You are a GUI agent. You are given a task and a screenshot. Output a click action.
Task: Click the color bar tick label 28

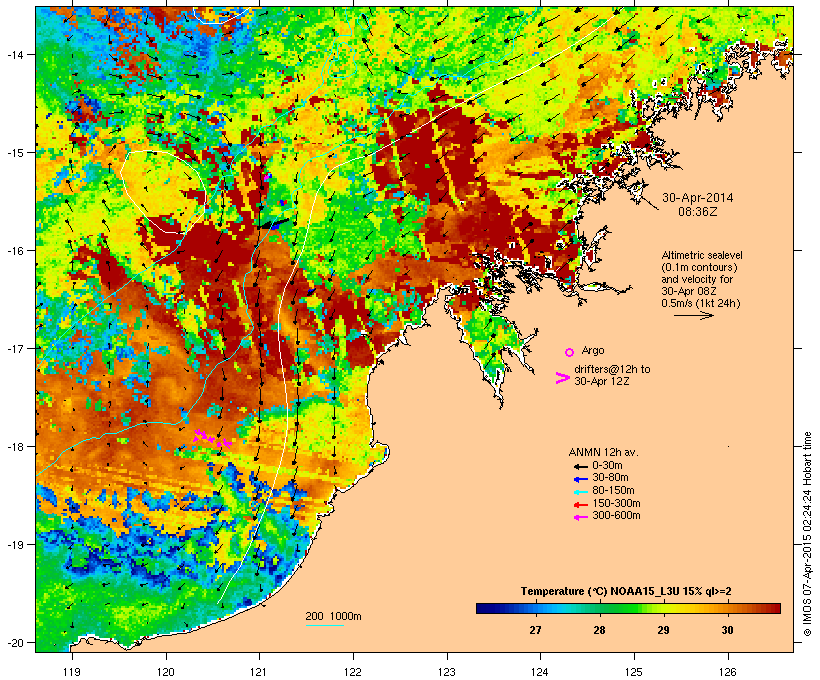599,630
